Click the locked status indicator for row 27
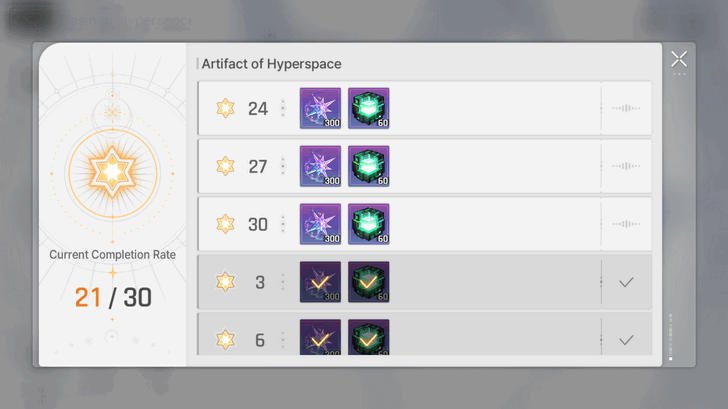The image size is (728, 409). [626, 166]
